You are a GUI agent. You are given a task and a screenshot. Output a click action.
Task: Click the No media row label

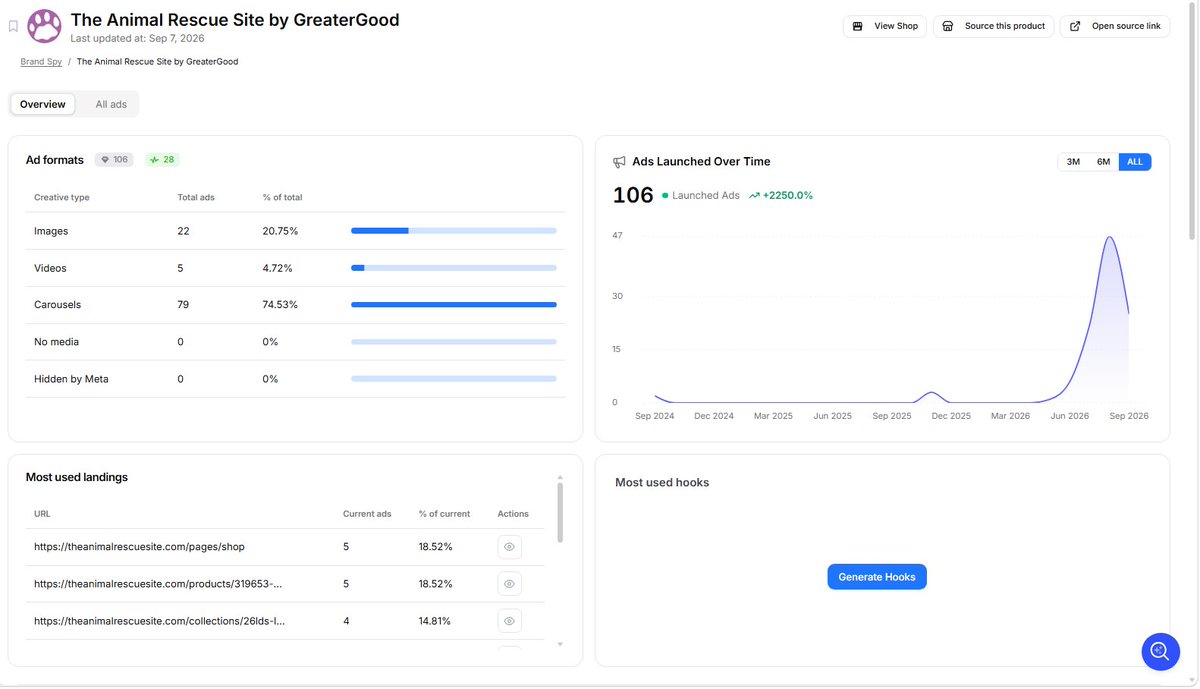[x=56, y=342]
